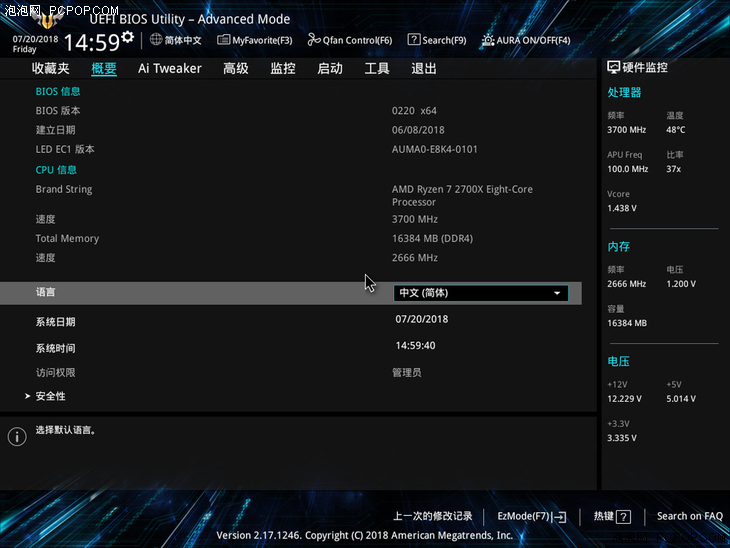This screenshot has height=548, width=730.
Task: Click Qfan Control(F6) label
Action: [357, 41]
